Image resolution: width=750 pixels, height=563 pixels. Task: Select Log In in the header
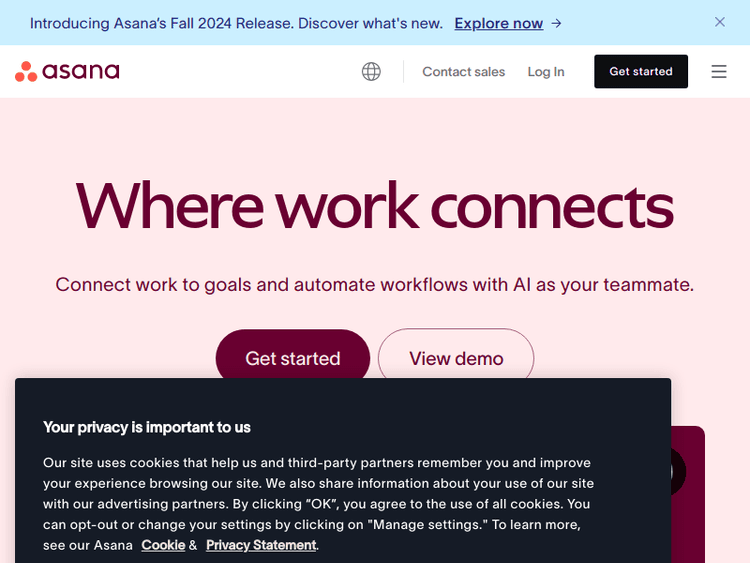point(546,72)
